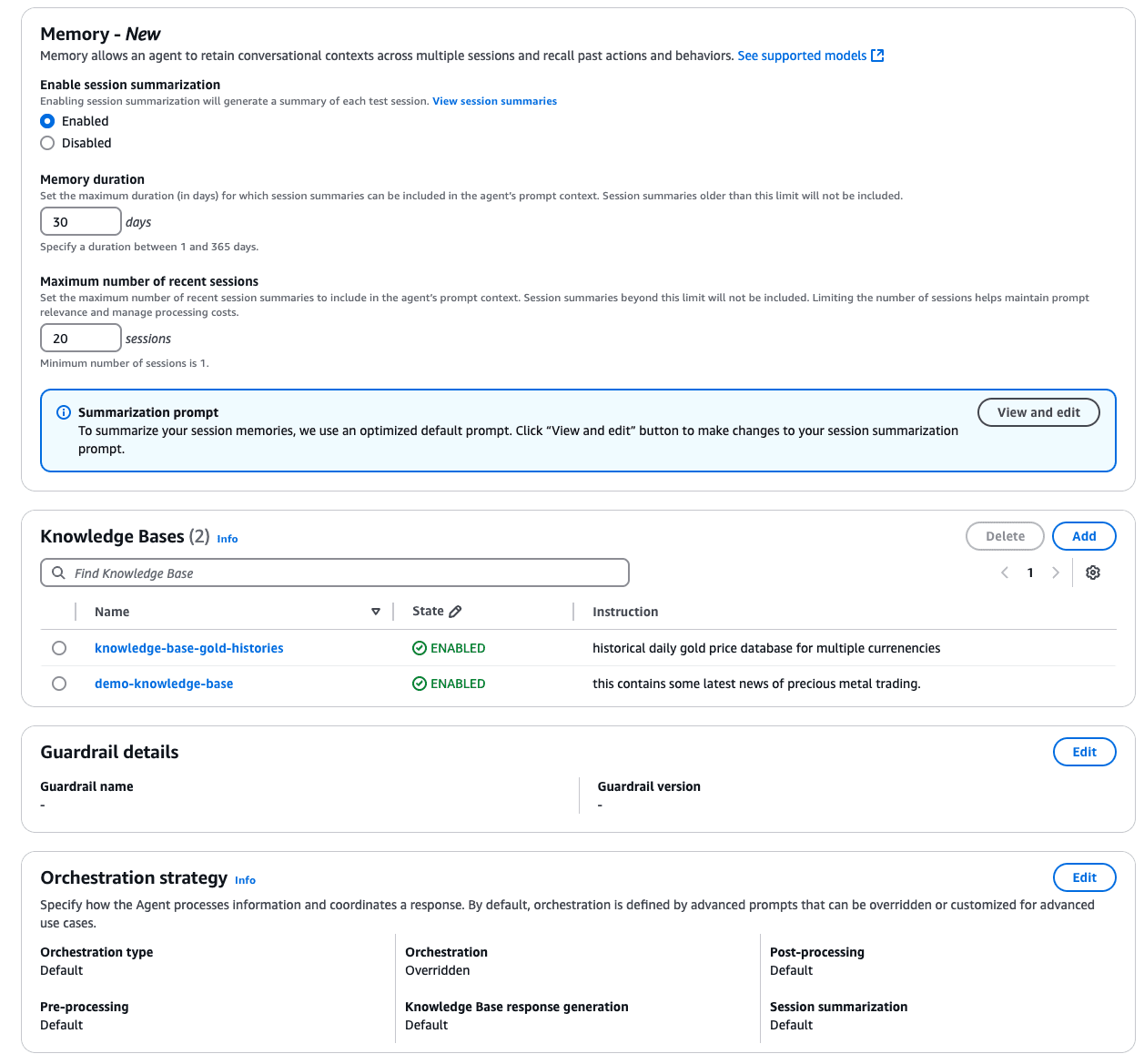Click the info icon in Summarization prompt box
The image size is (1144, 1064).
pos(64,412)
